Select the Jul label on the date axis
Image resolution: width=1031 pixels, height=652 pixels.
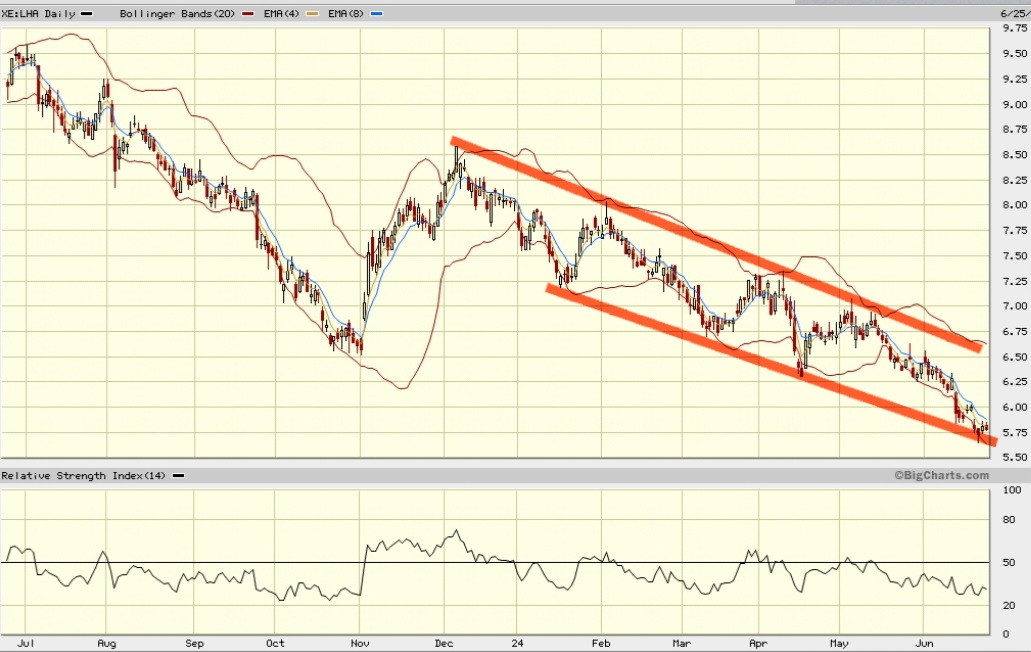click(x=27, y=643)
